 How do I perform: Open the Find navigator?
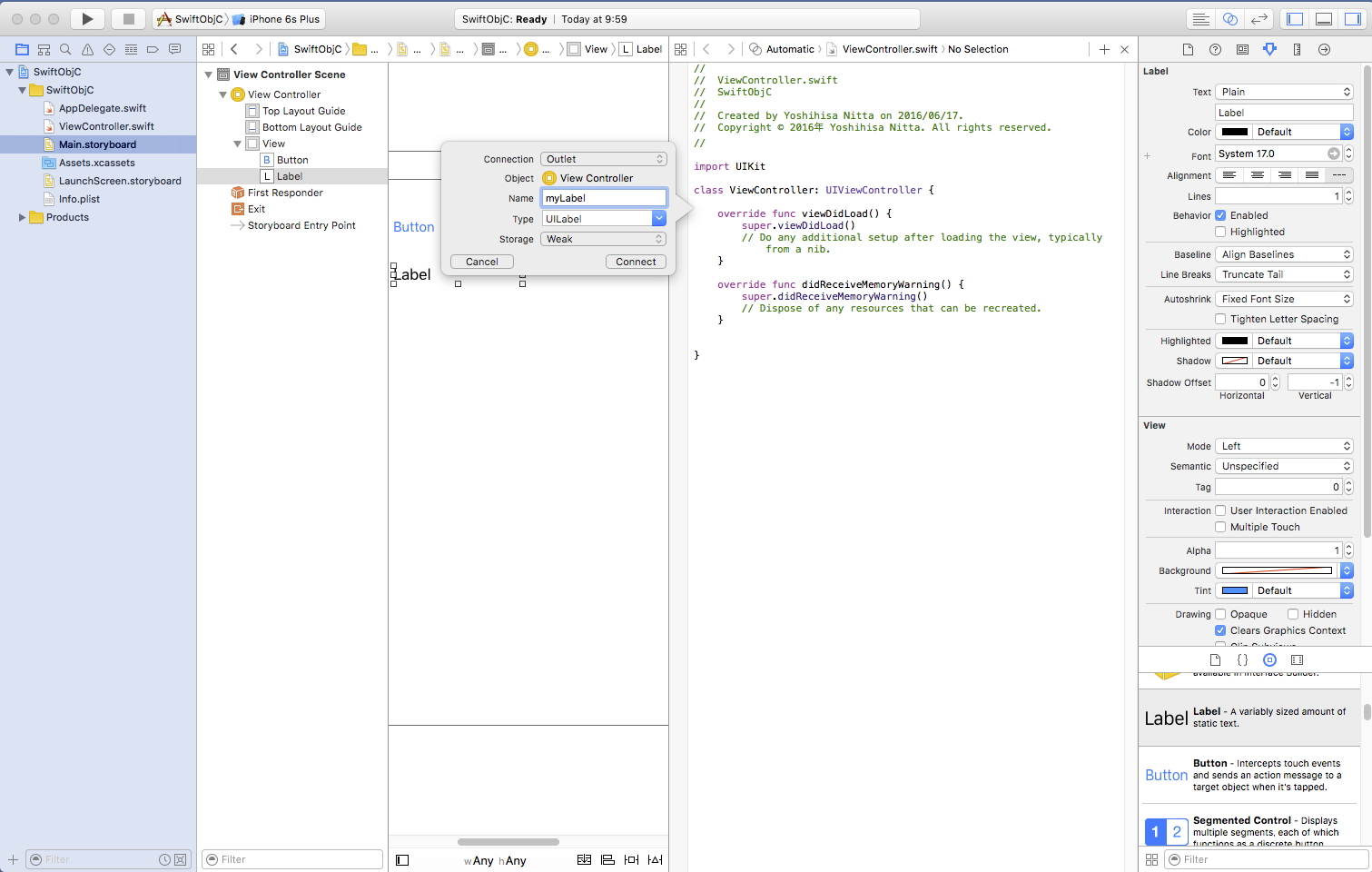[x=65, y=49]
